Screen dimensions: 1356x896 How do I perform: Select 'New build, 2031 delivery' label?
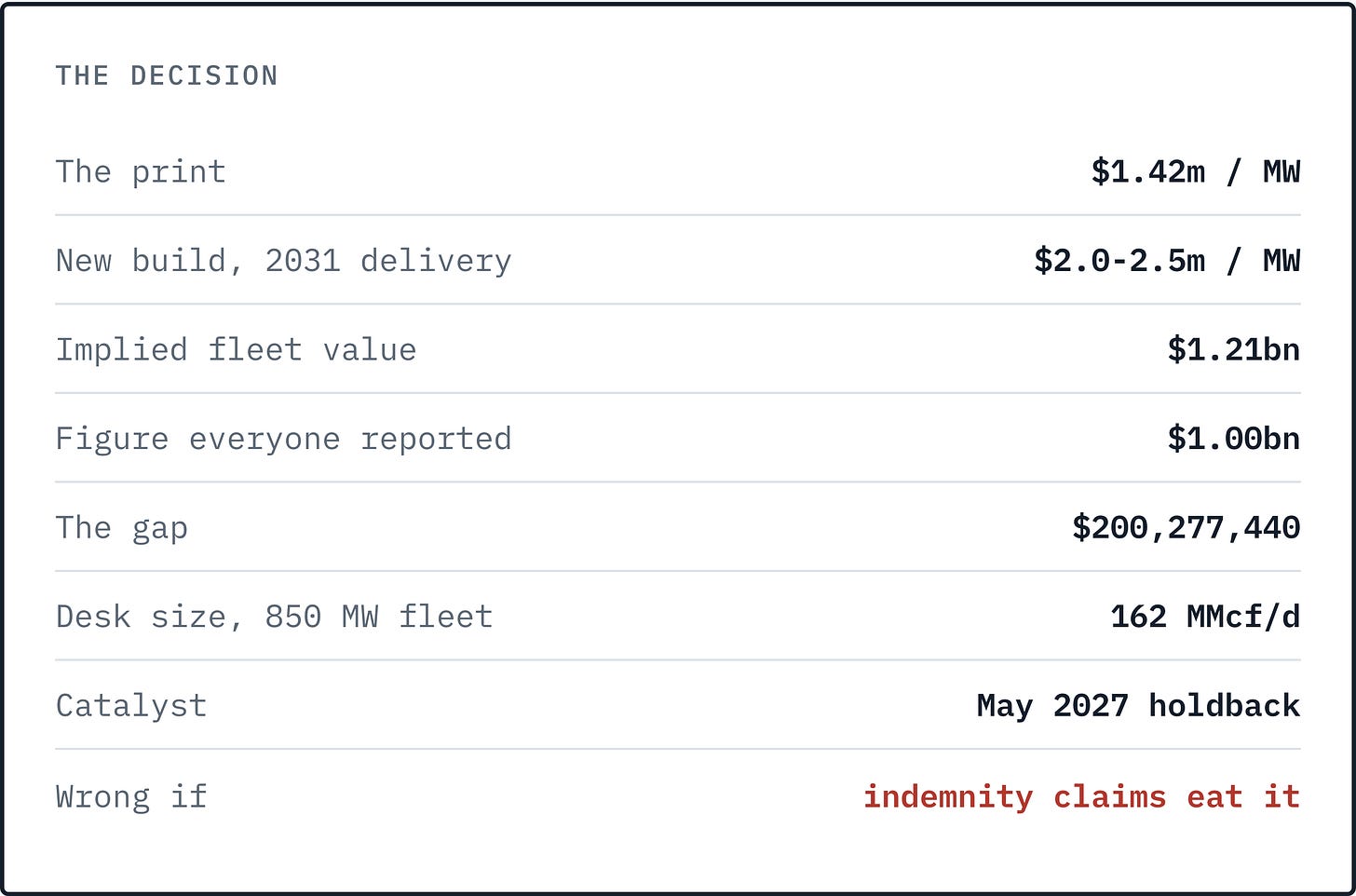pos(284,261)
